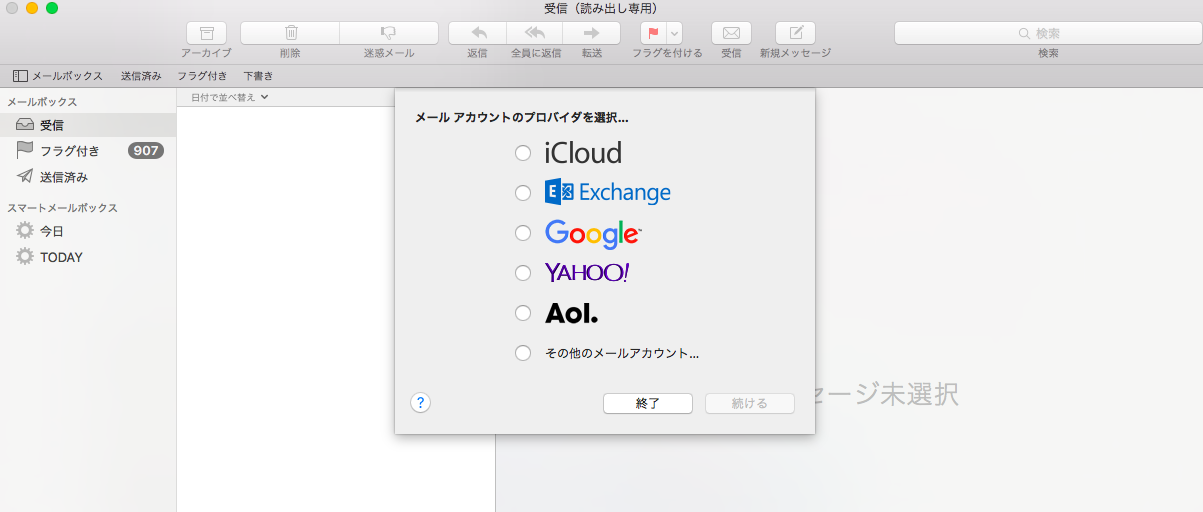The width and height of the screenshot is (1203, 512).
Task: Select the iCloud radio button
Action: 523,153
